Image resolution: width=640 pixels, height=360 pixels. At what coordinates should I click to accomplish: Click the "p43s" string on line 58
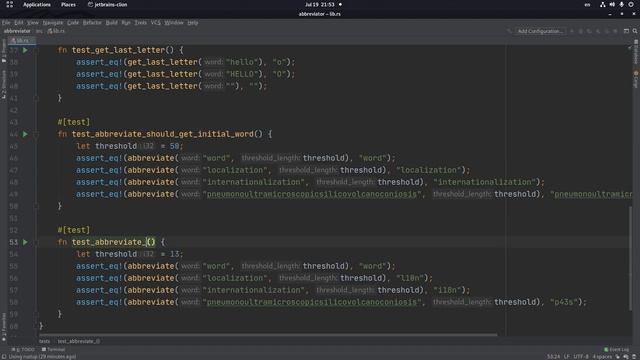564,302
